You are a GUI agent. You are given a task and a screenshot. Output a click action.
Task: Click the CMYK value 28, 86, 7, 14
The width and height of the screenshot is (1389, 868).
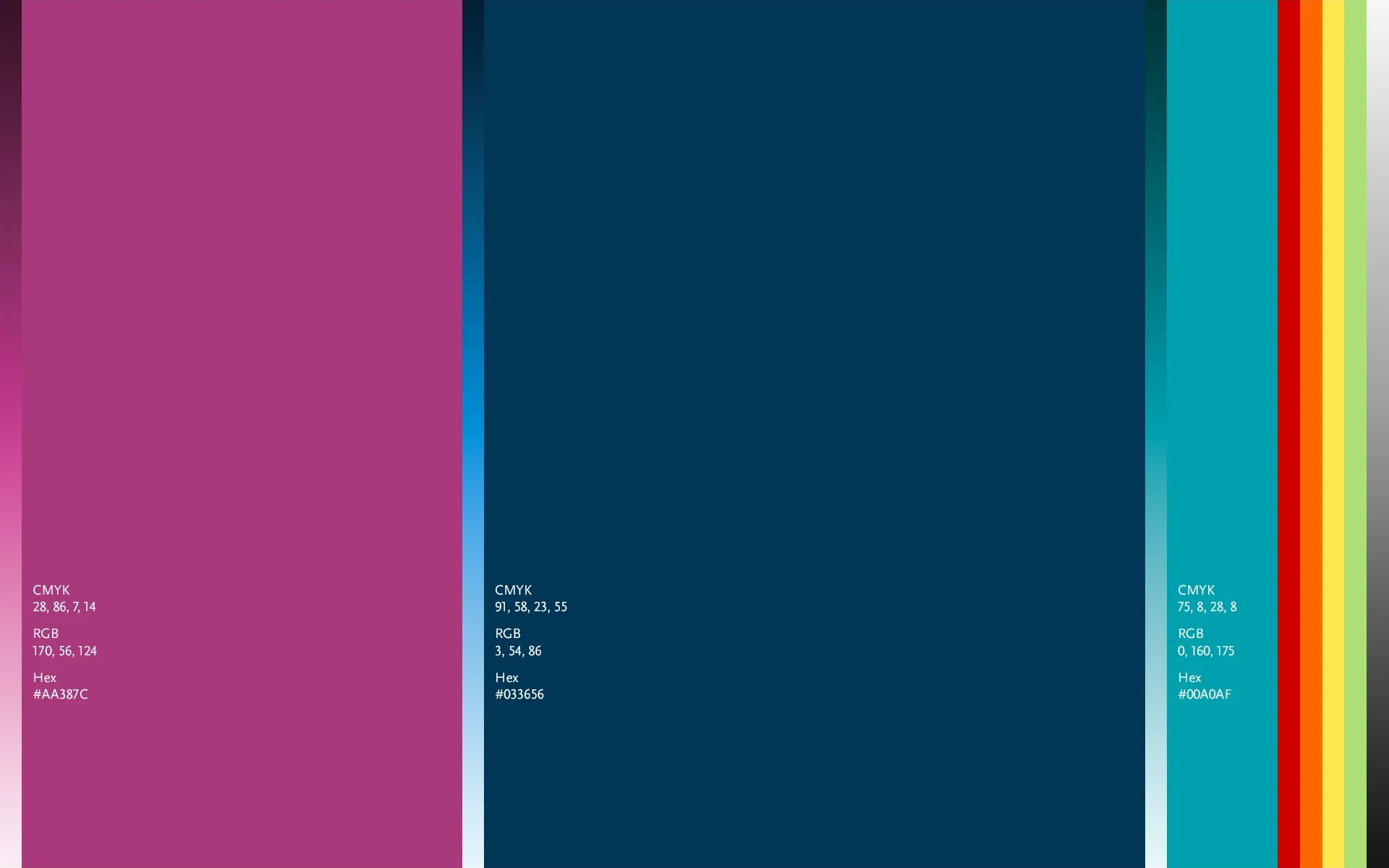64,607
